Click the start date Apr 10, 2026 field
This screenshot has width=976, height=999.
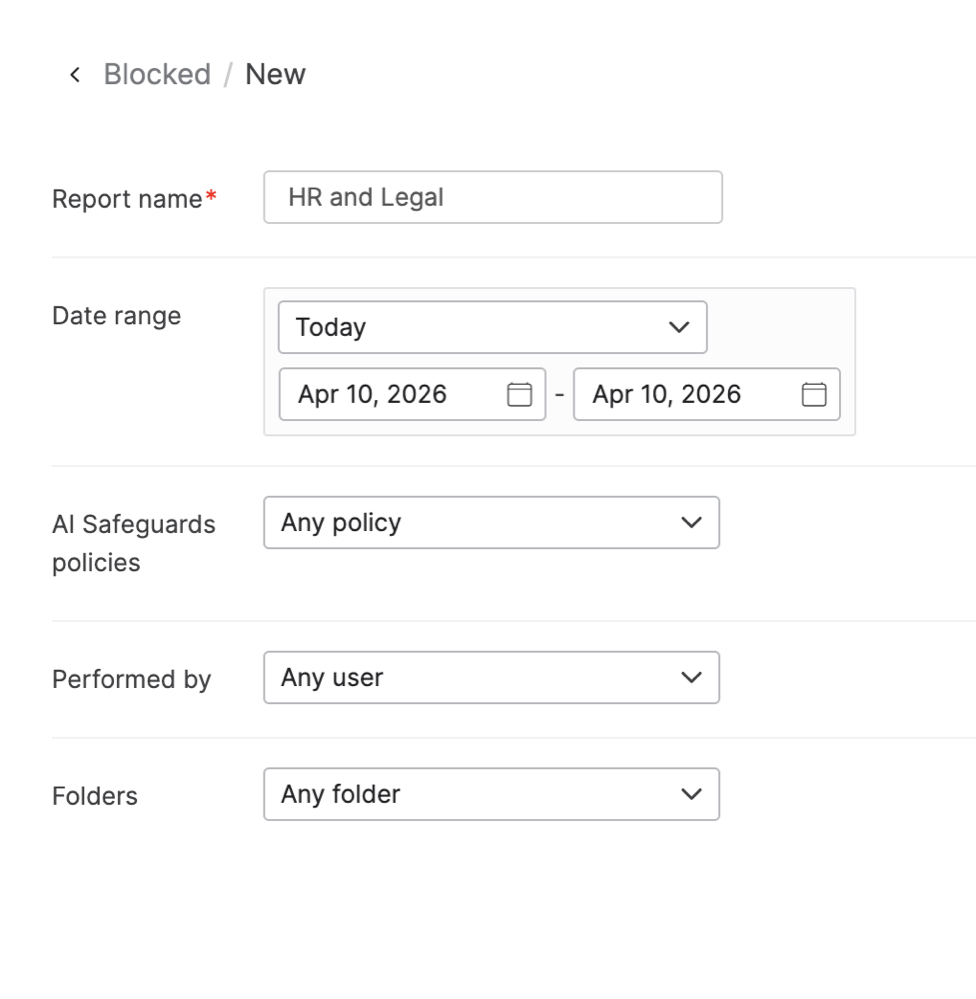[x=395, y=395]
